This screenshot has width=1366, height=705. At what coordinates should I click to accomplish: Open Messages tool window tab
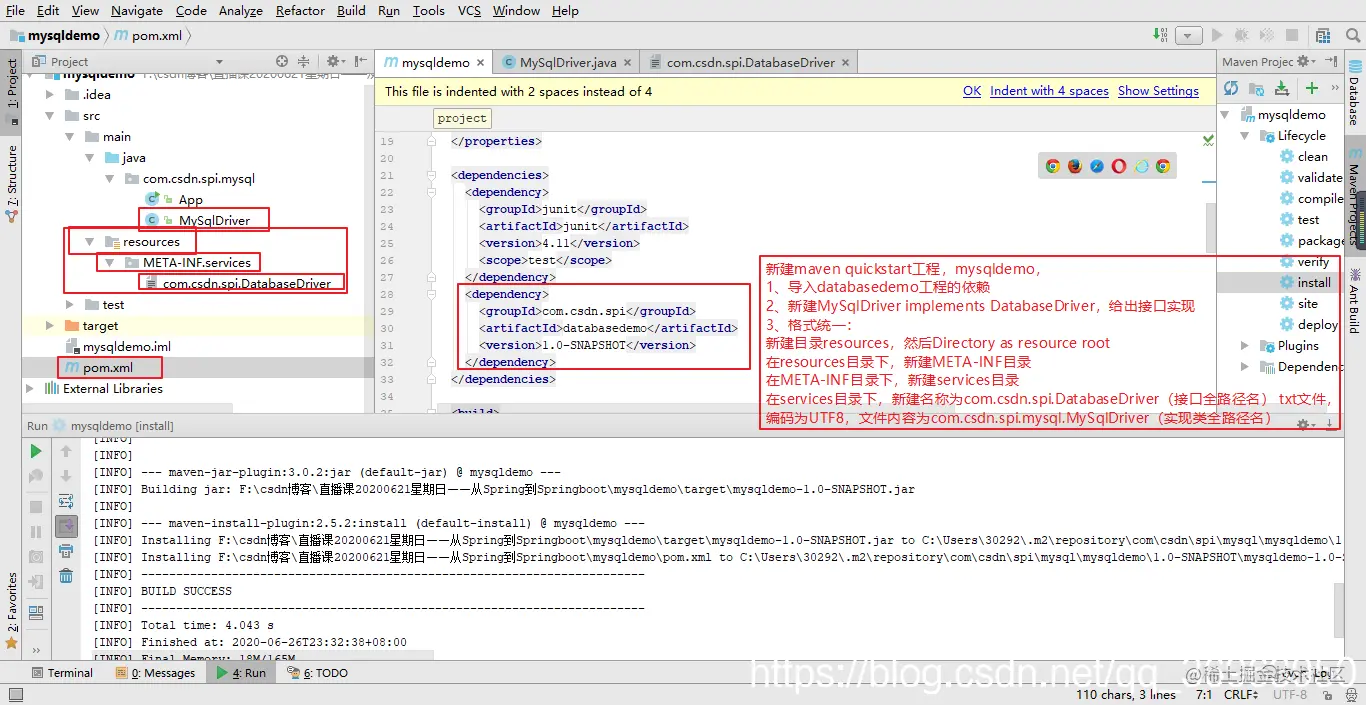[x=155, y=673]
